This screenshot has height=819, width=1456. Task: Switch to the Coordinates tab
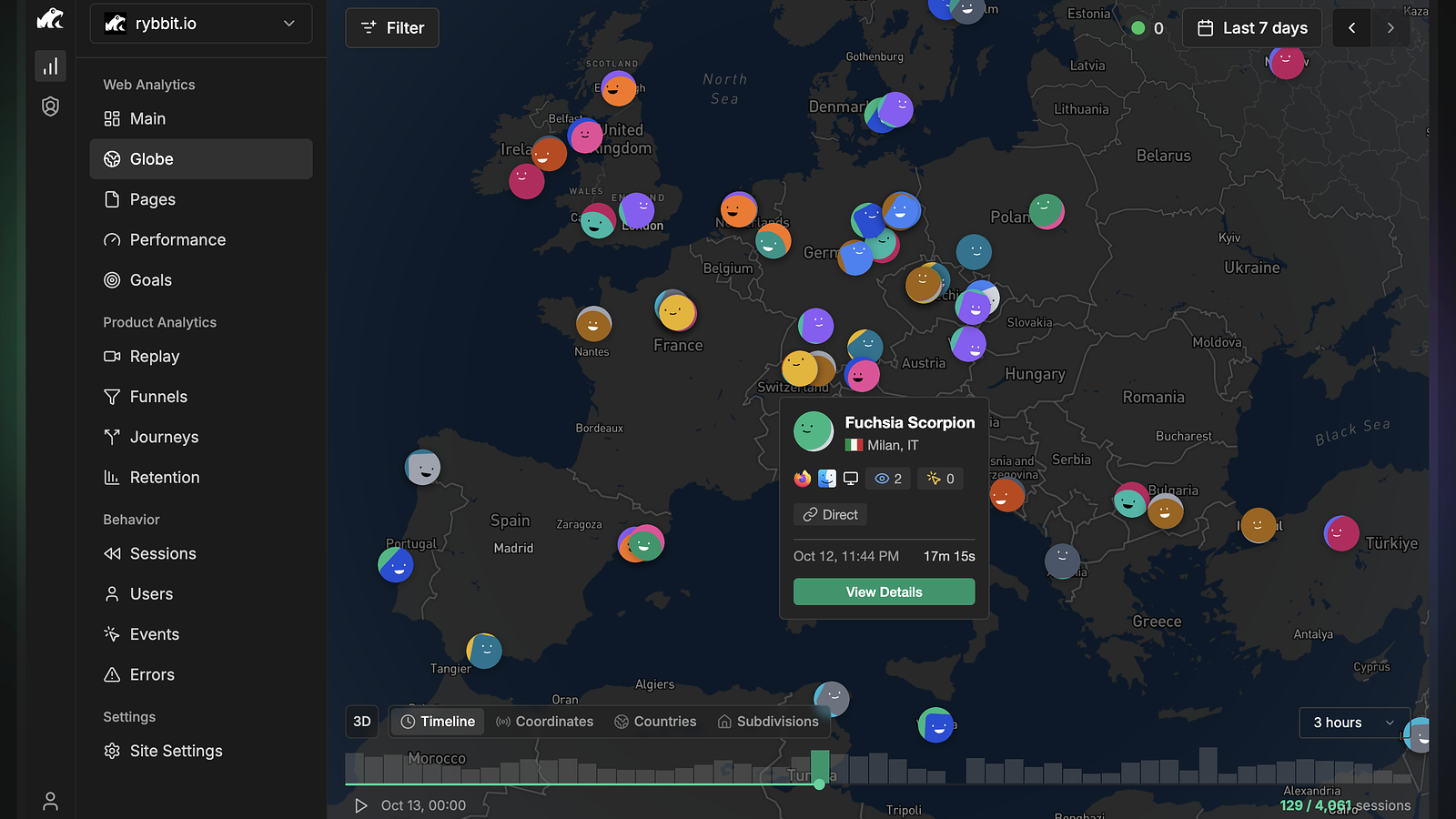(x=544, y=722)
